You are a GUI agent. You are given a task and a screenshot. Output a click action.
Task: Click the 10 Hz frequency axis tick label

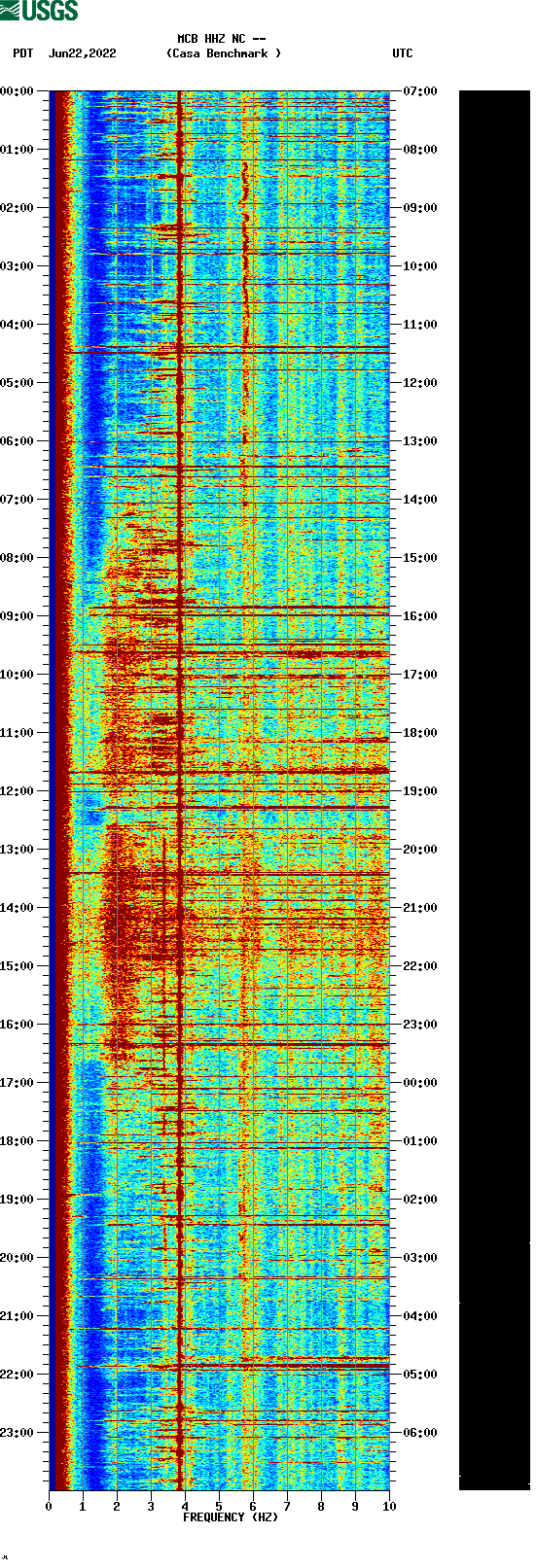click(x=389, y=1507)
